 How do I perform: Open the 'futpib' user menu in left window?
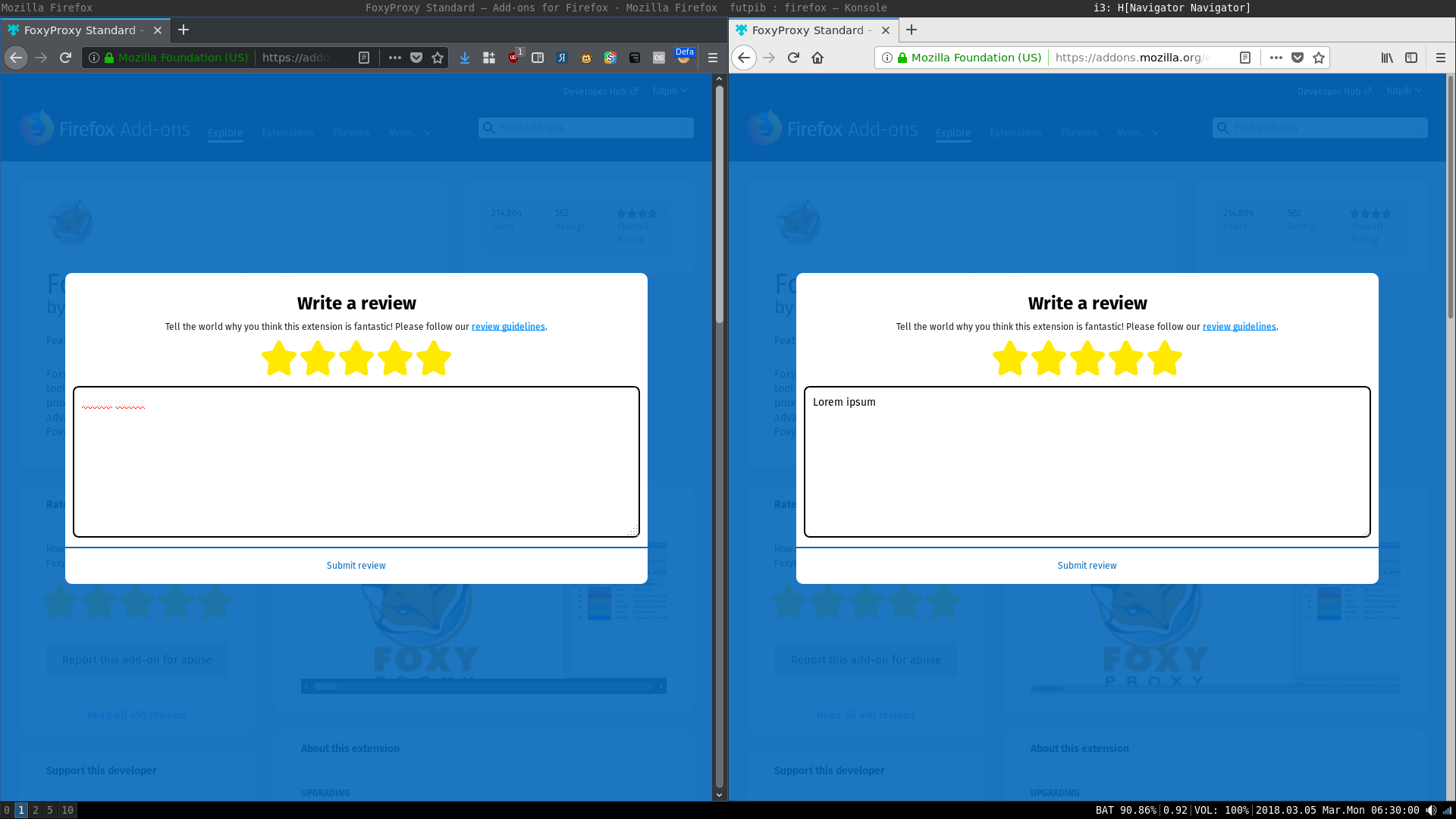pos(670,91)
